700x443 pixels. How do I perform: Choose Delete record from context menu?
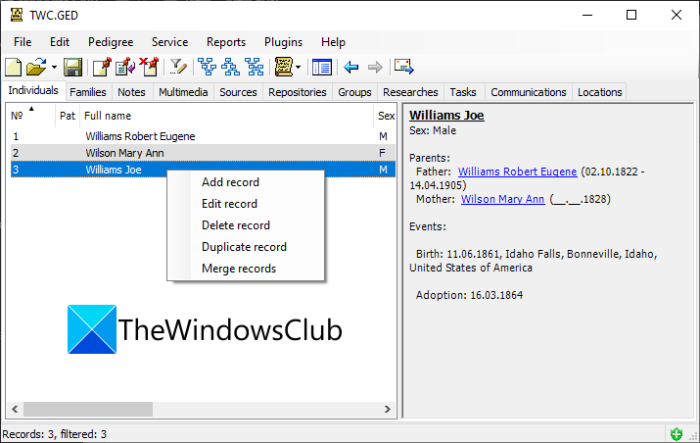(246, 225)
